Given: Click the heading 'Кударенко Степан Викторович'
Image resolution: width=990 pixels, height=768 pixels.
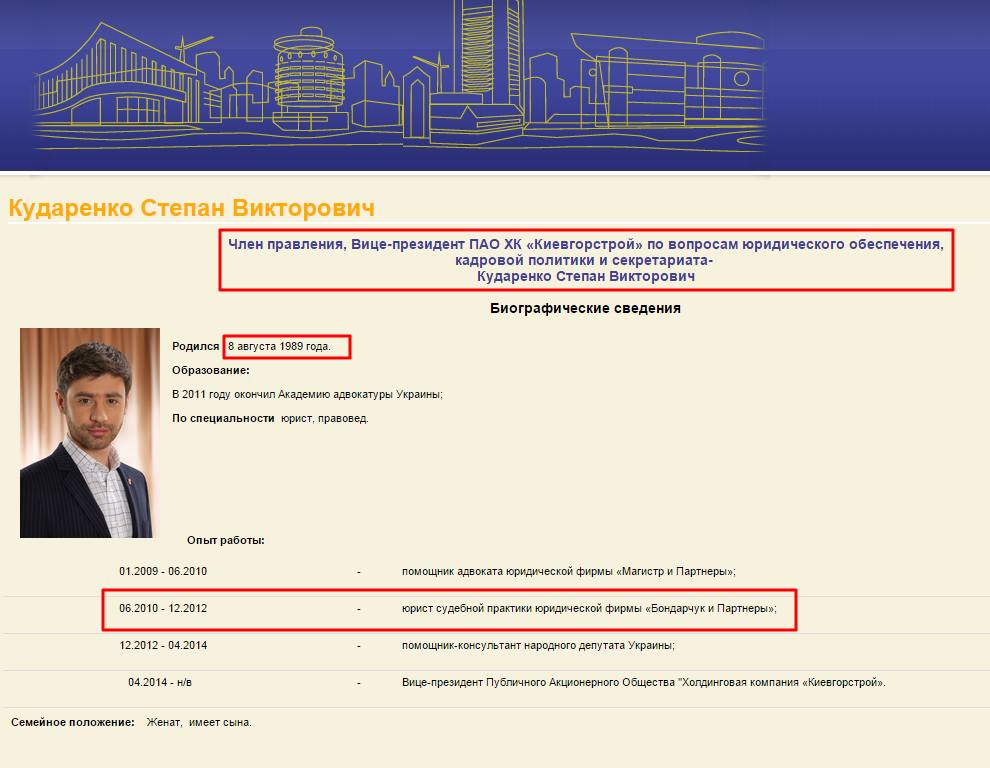Looking at the screenshot, I should (191, 208).
